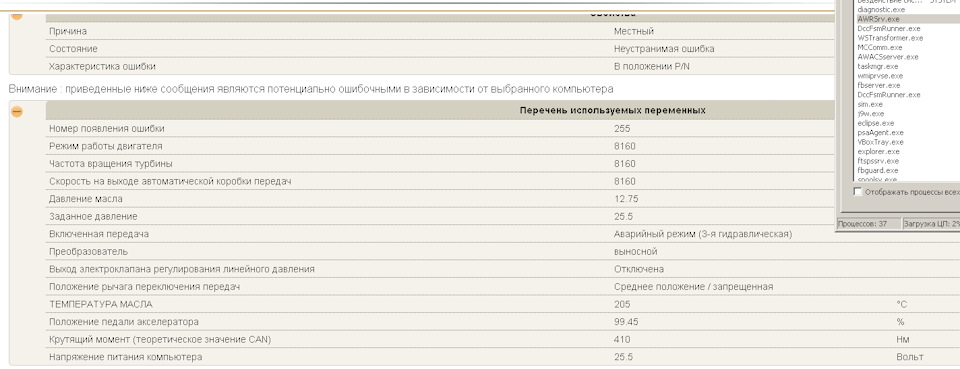The height and width of the screenshot is (369, 960).
Task: Click 'Включенная передача' row label
Action: pos(99,234)
